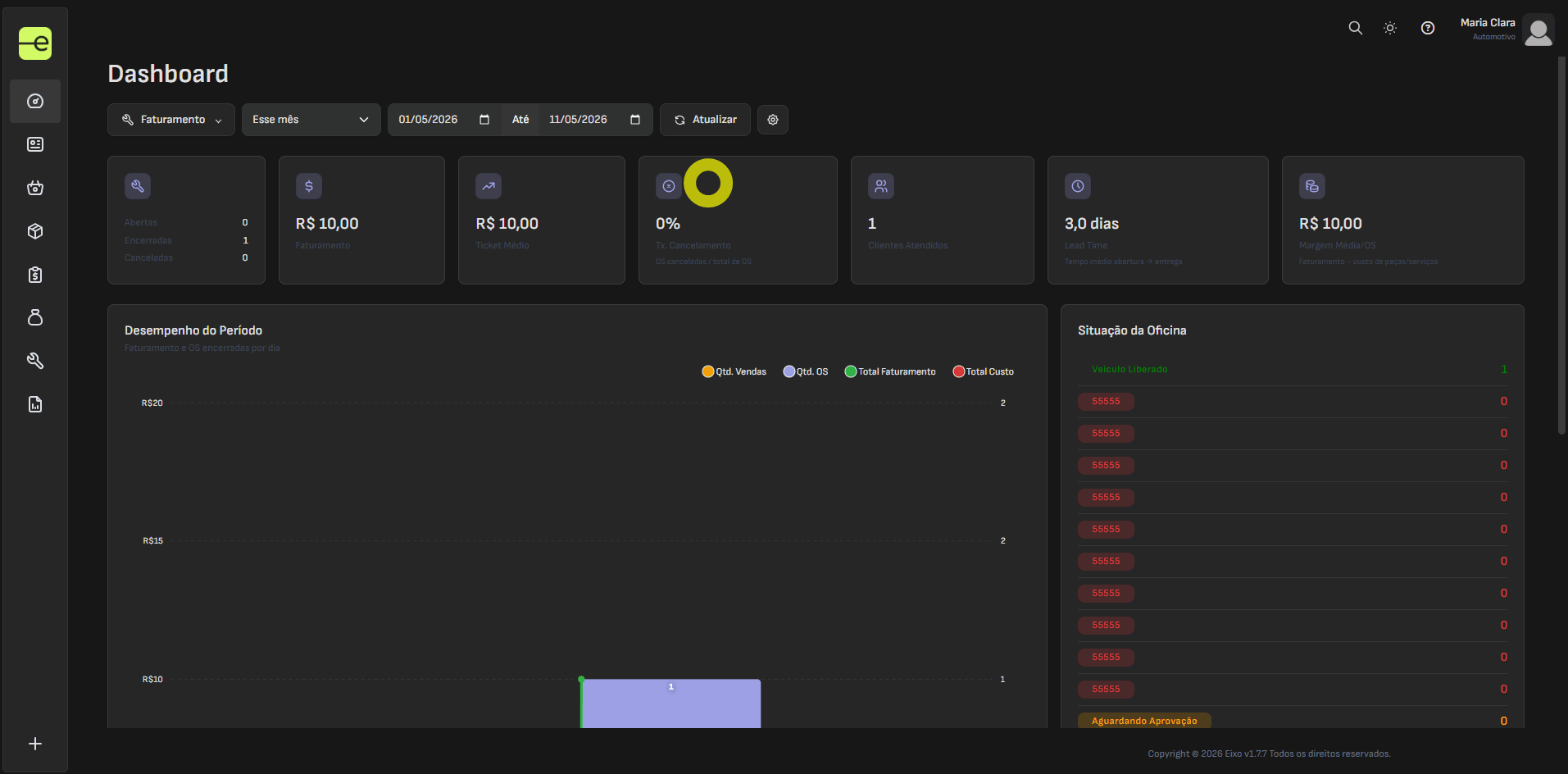
Task: Click the 3,0 dias lead time value
Action: [x=1092, y=224]
